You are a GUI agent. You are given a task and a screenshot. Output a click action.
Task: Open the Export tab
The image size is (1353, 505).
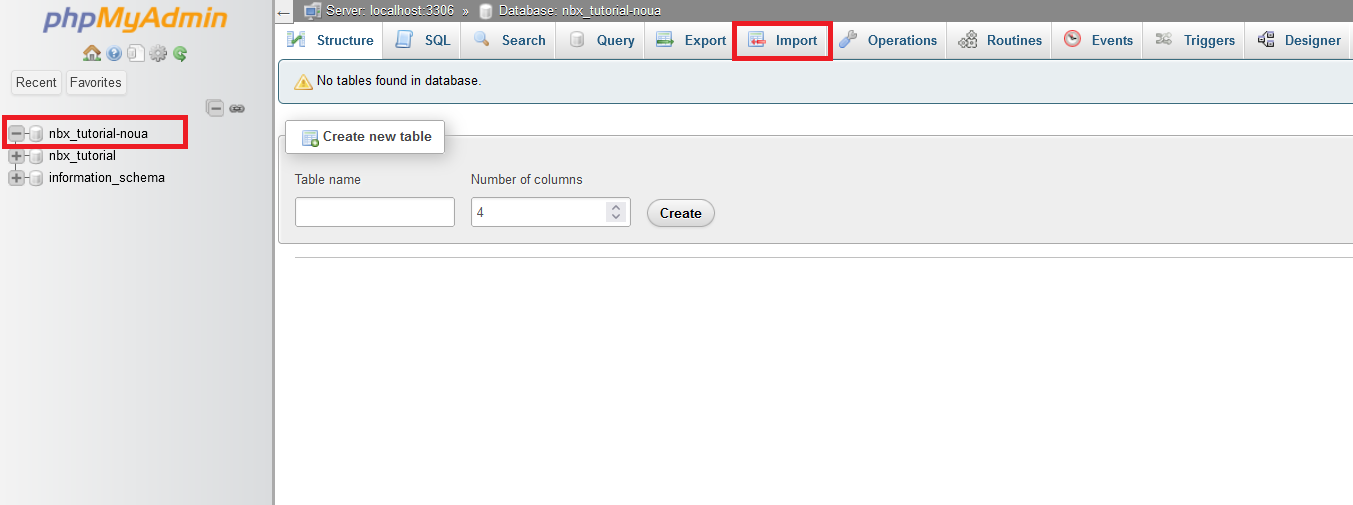(x=690, y=41)
